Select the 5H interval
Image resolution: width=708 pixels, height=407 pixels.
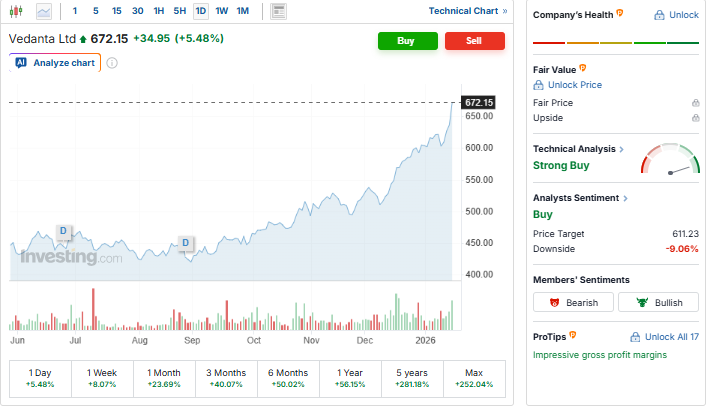coord(180,11)
